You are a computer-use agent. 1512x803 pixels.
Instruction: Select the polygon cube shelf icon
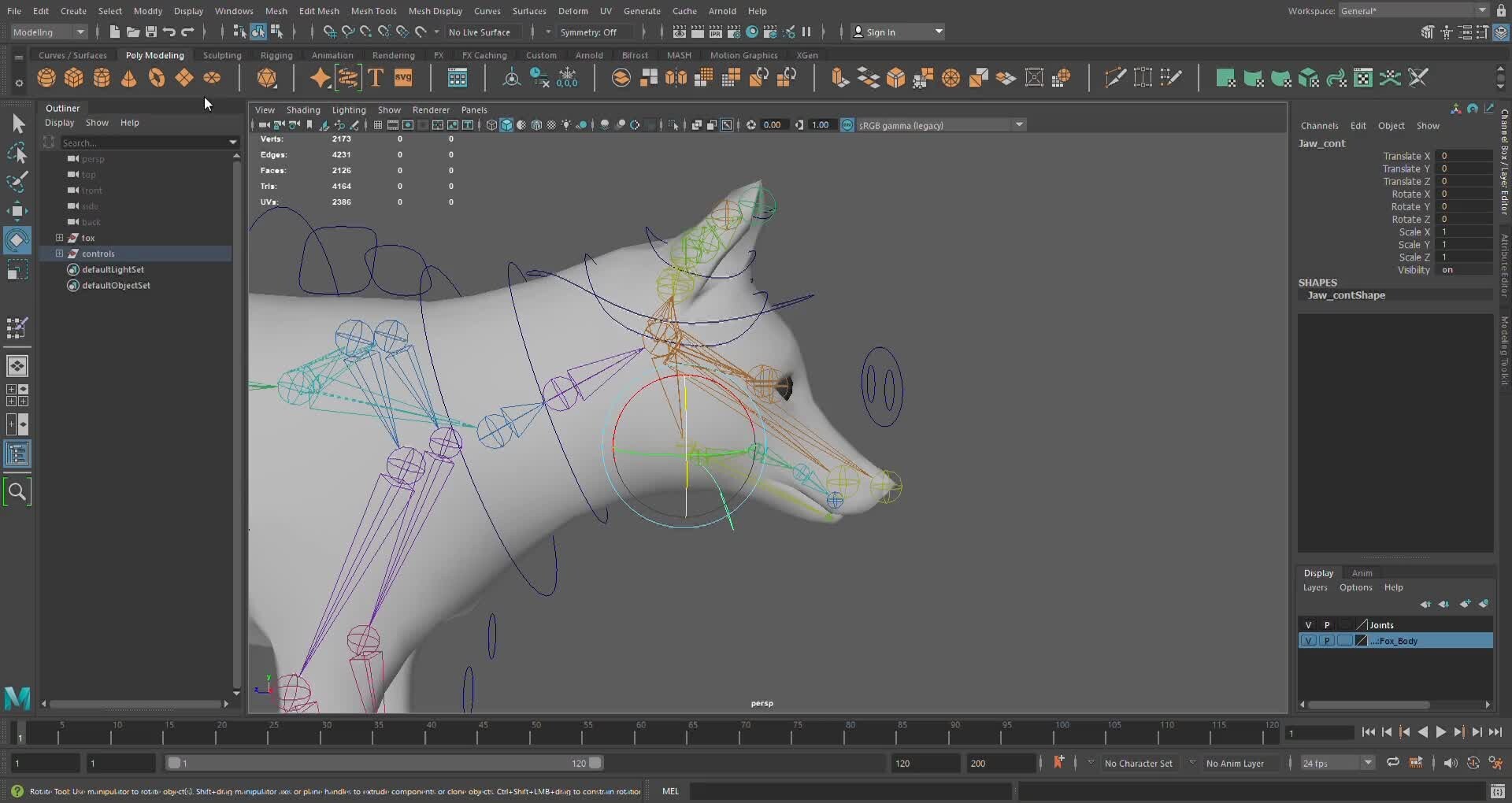73,77
